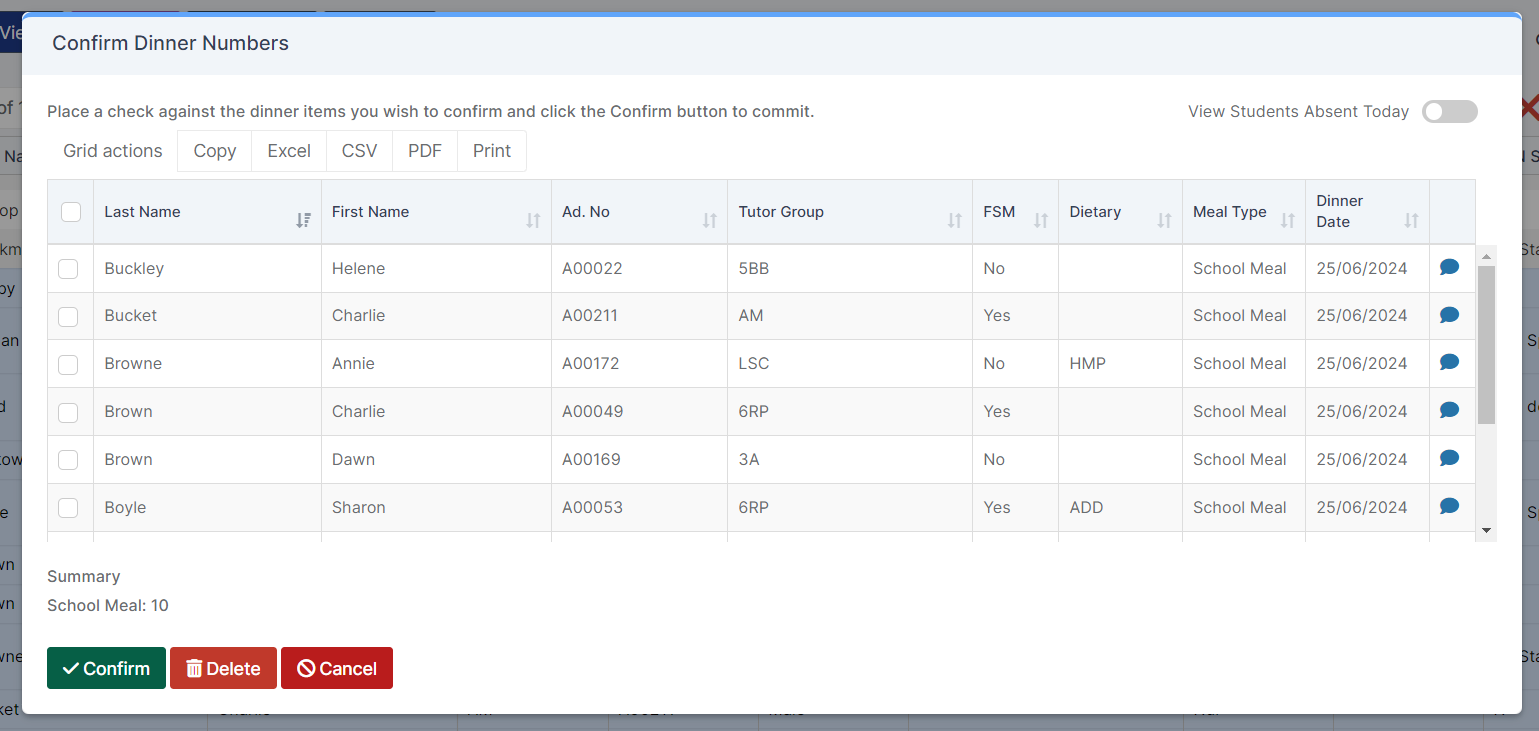Select the Last Name header text
This screenshot has width=1539, height=731.
click(142, 212)
